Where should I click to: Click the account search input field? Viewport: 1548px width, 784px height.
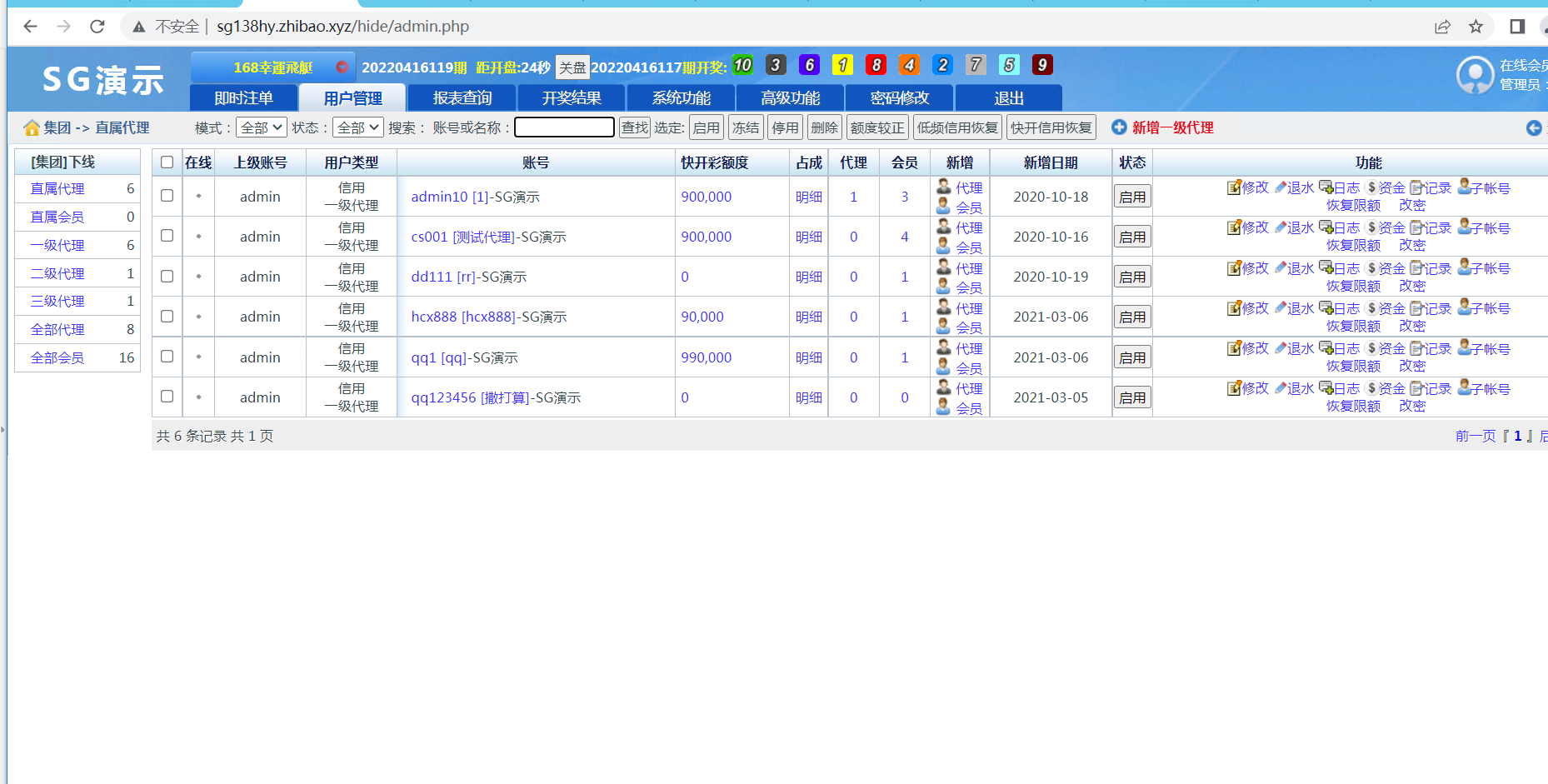(x=563, y=127)
